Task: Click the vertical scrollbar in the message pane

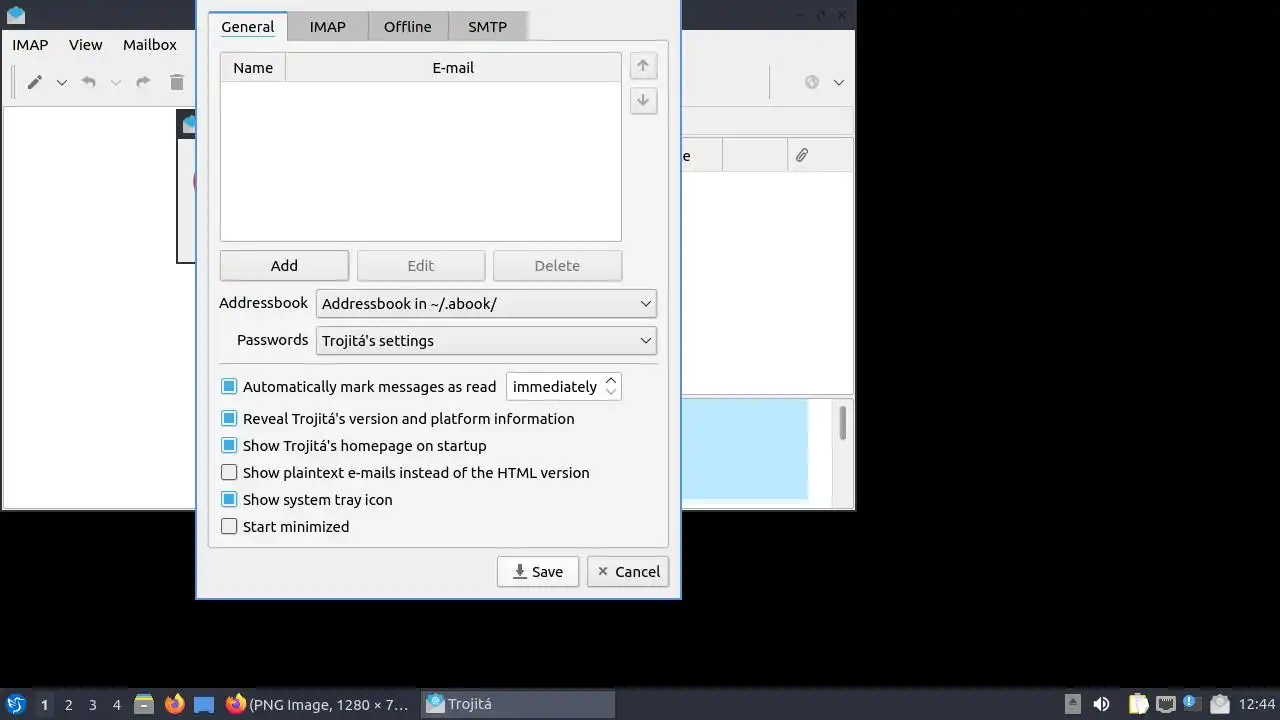Action: [x=843, y=422]
